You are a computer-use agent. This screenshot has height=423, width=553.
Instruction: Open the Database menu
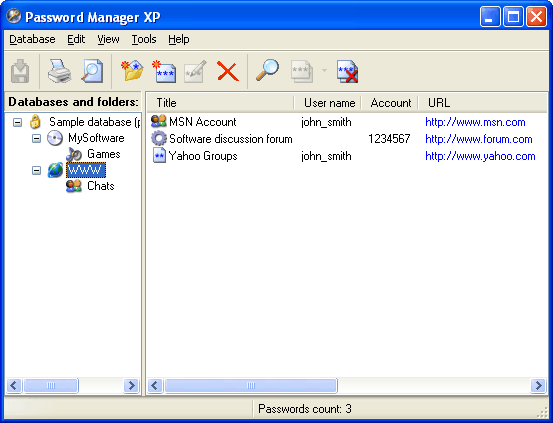pos(32,39)
